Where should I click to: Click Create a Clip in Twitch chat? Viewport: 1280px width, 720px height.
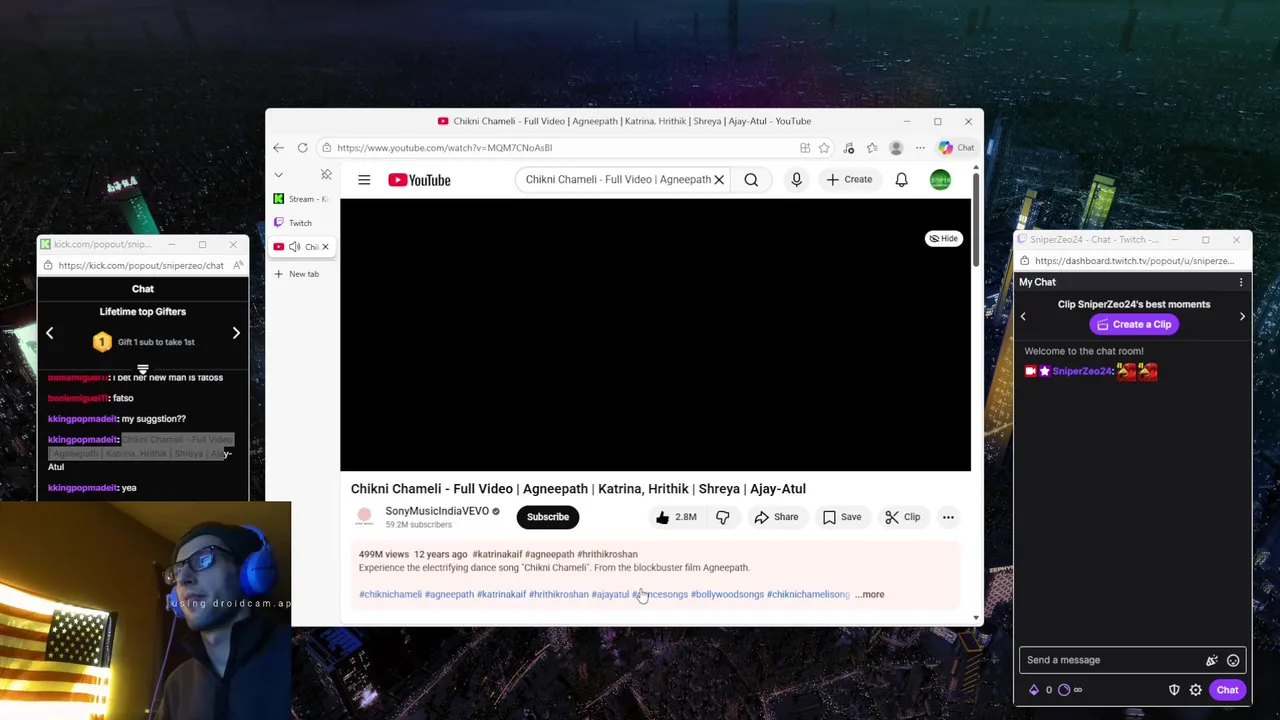pos(1134,324)
